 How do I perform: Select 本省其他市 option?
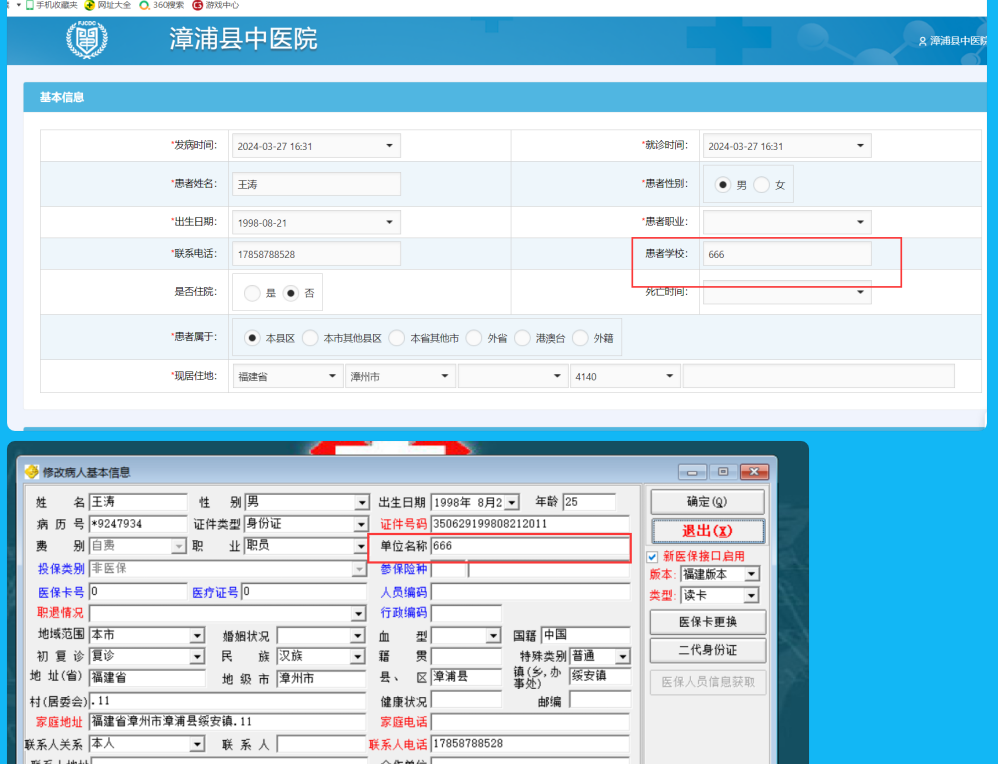tap(397, 337)
